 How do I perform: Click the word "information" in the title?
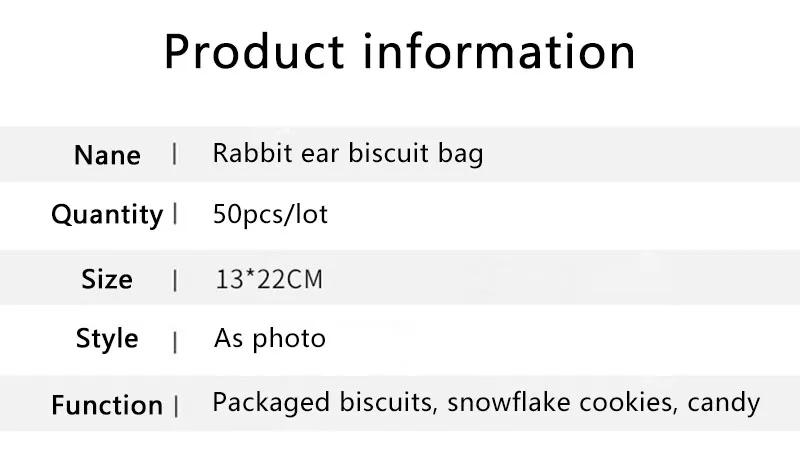(x=498, y=52)
